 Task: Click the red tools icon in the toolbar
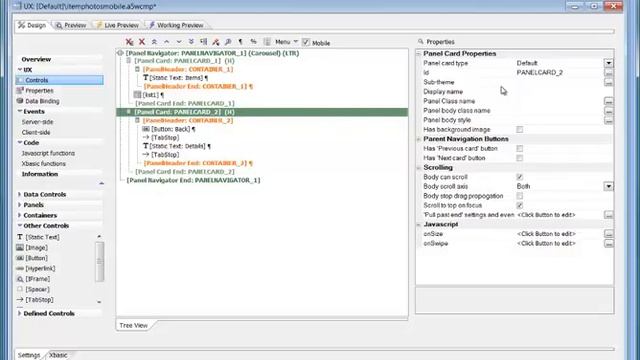point(216,42)
